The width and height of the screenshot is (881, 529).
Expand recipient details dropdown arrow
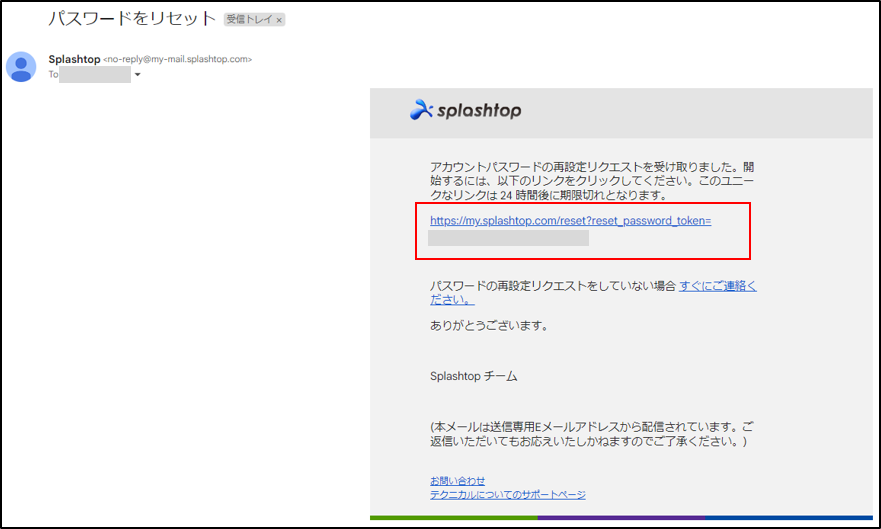(137, 74)
